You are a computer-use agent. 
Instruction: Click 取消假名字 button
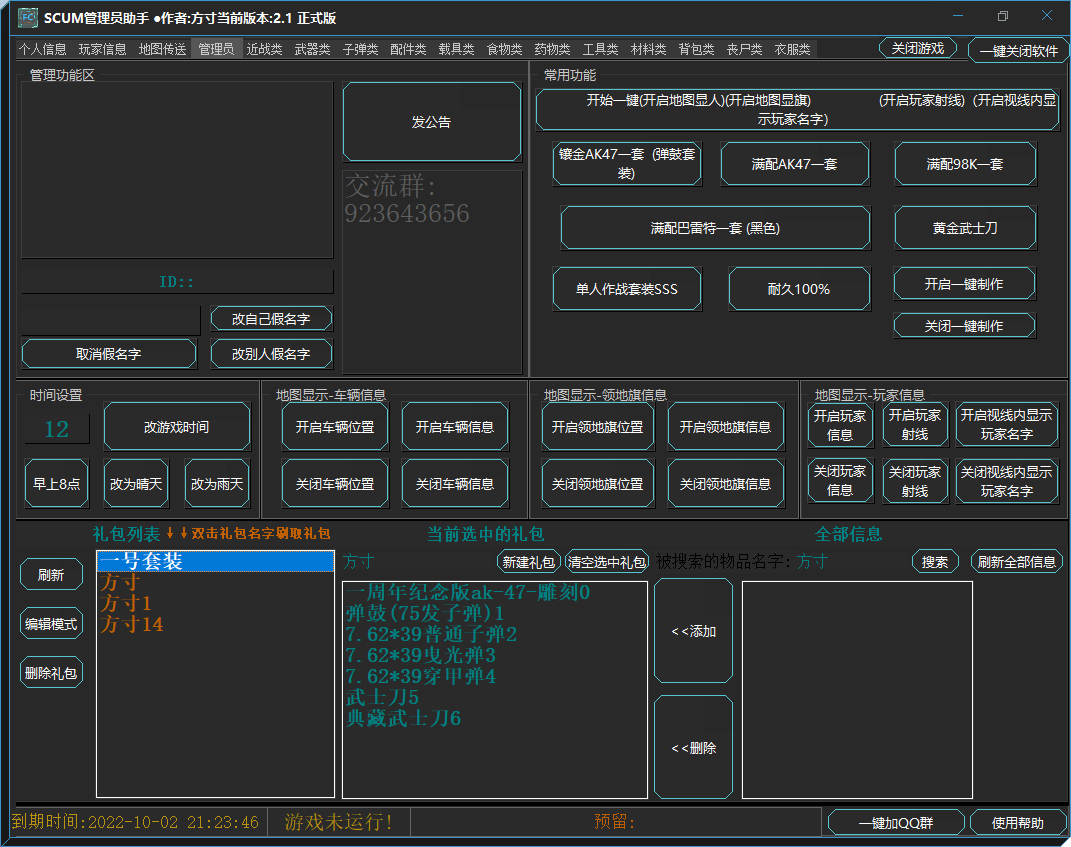tap(109, 354)
